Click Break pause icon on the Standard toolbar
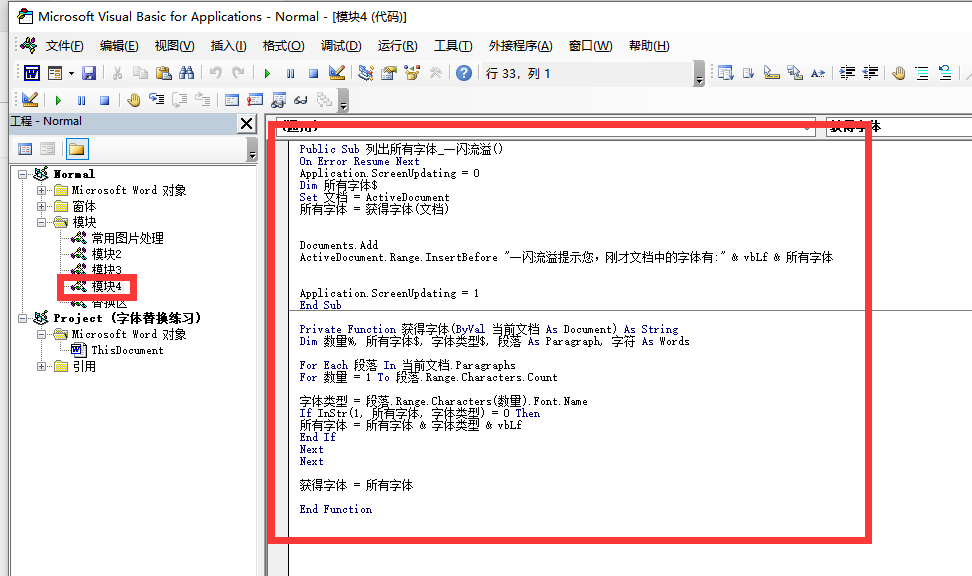 click(290, 73)
